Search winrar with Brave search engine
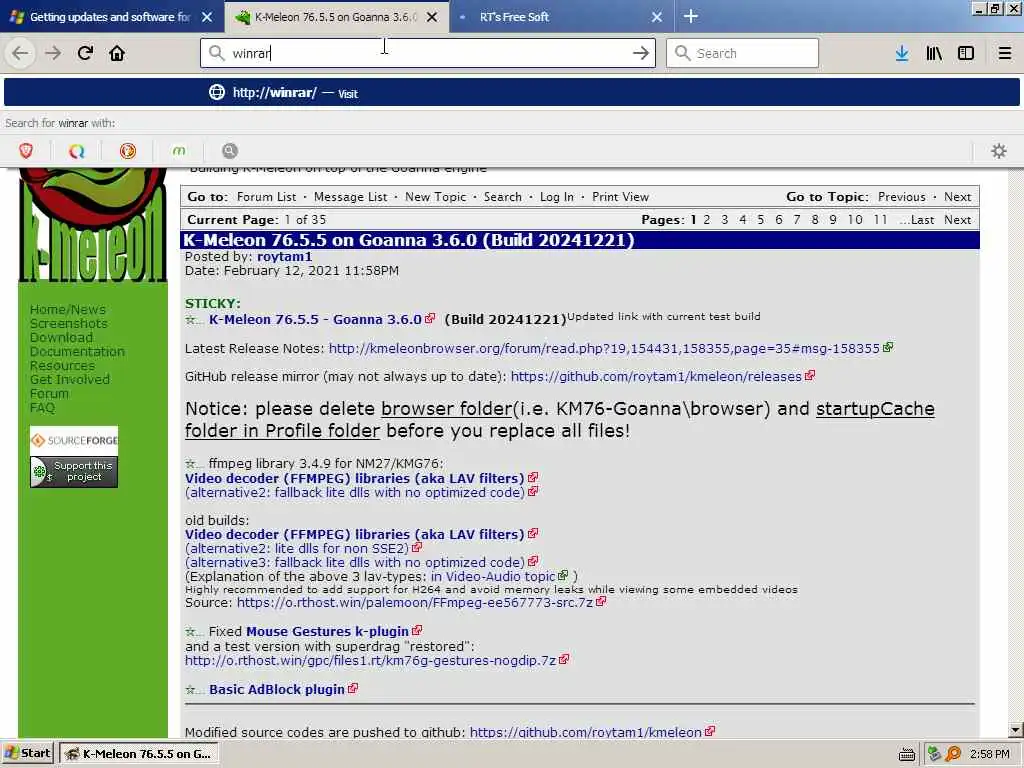 26,151
